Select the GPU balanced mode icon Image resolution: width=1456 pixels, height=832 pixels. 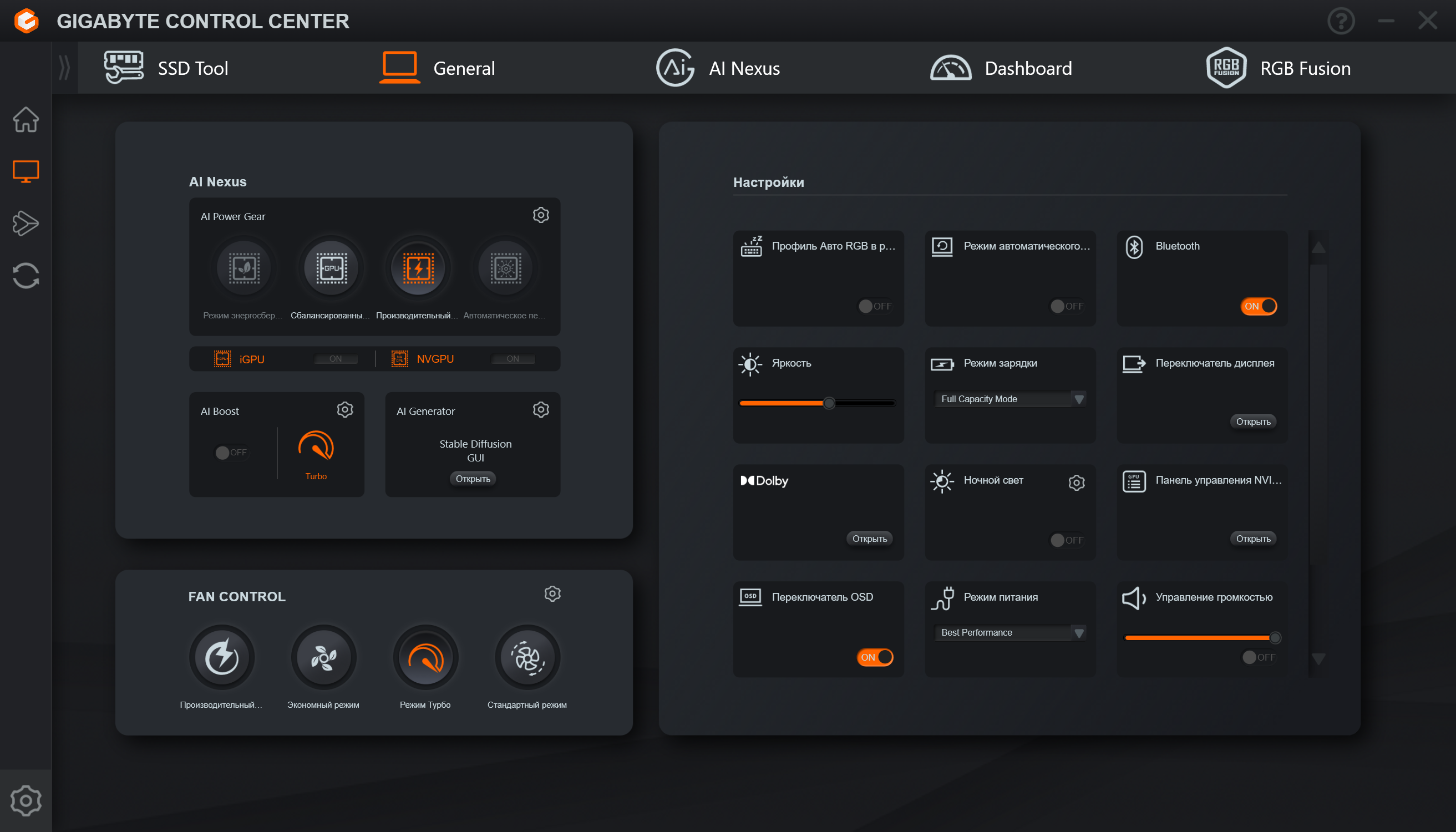pyautogui.click(x=332, y=267)
